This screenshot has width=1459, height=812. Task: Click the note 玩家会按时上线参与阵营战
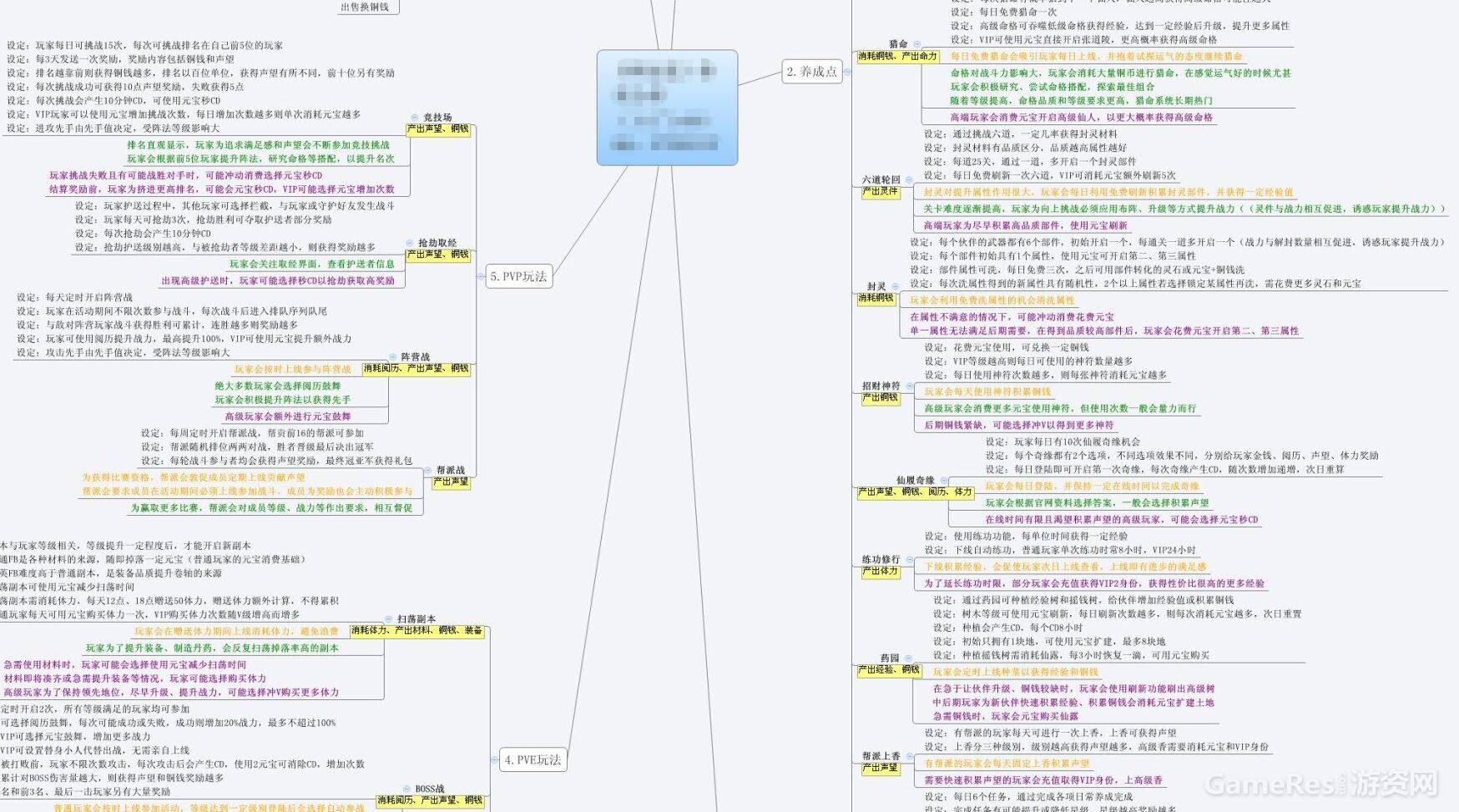293,369
